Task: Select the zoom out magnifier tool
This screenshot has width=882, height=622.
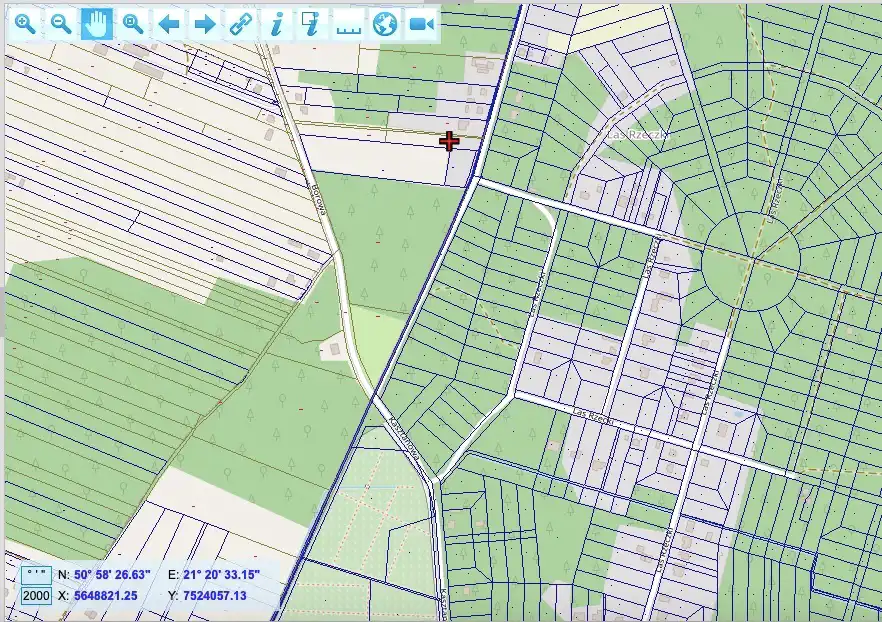Action: click(61, 24)
